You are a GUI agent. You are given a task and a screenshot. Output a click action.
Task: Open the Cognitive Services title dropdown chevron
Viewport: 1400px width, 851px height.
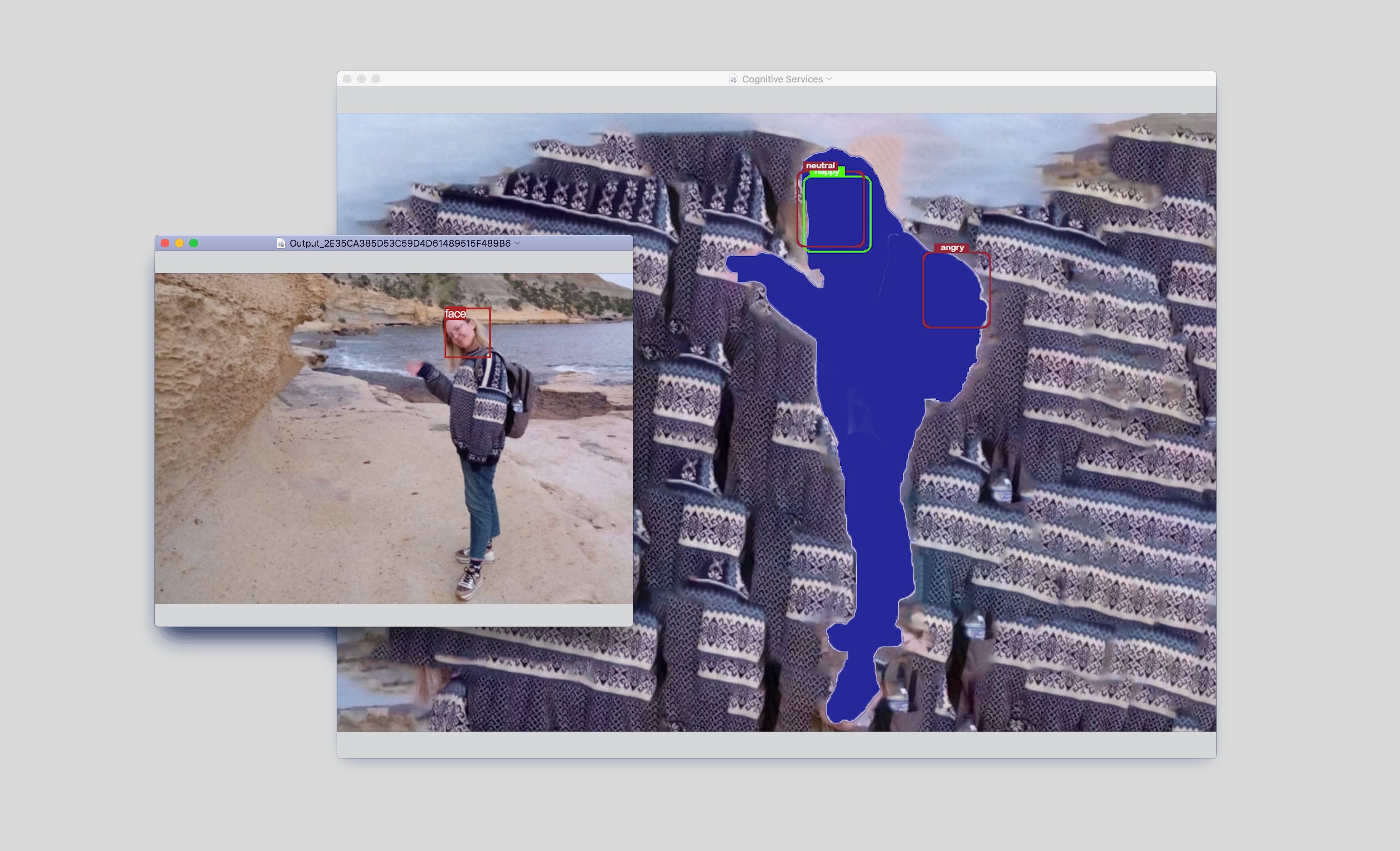pos(829,79)
